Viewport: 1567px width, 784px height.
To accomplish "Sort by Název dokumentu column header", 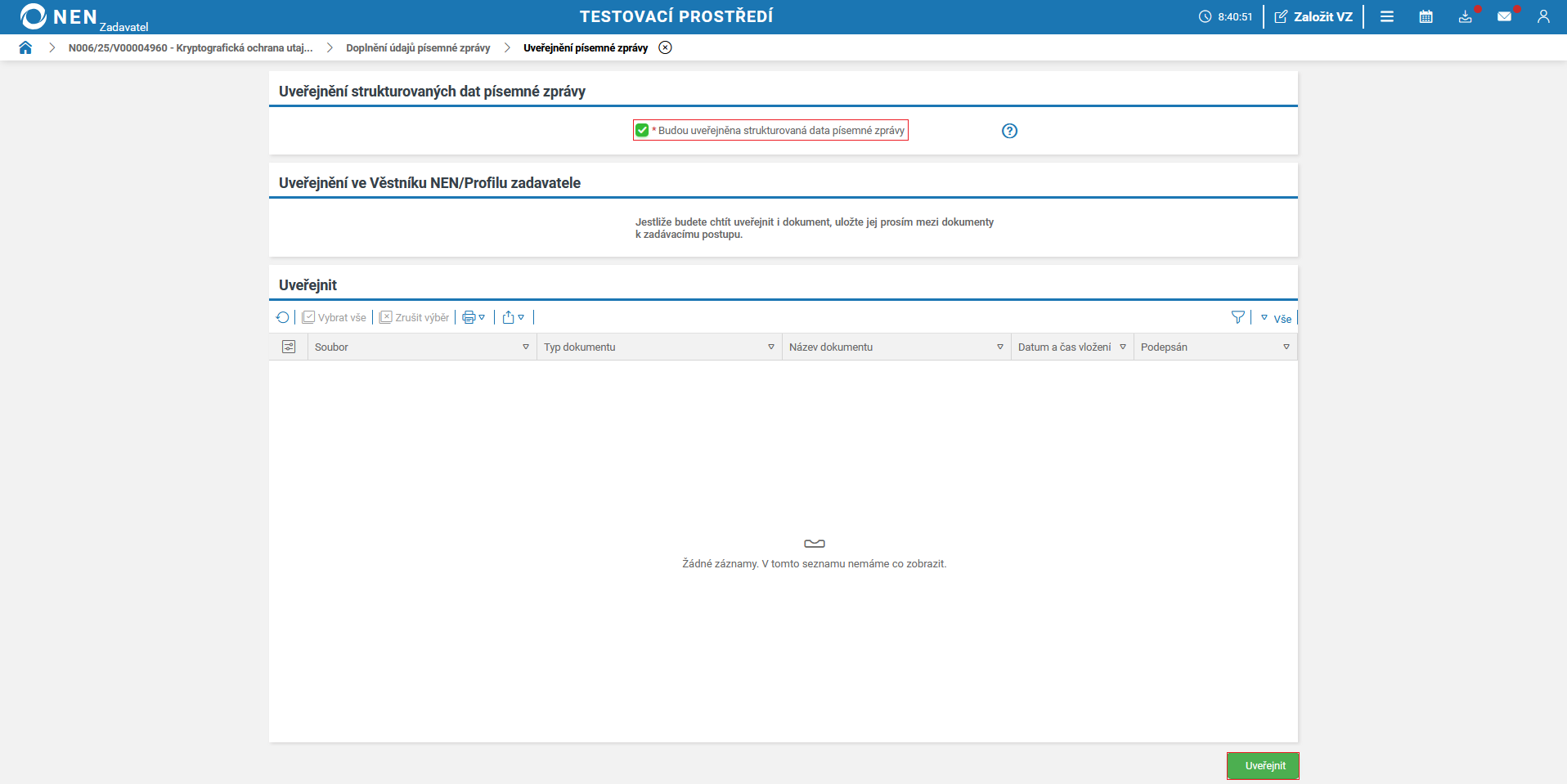I will (831, 347).
